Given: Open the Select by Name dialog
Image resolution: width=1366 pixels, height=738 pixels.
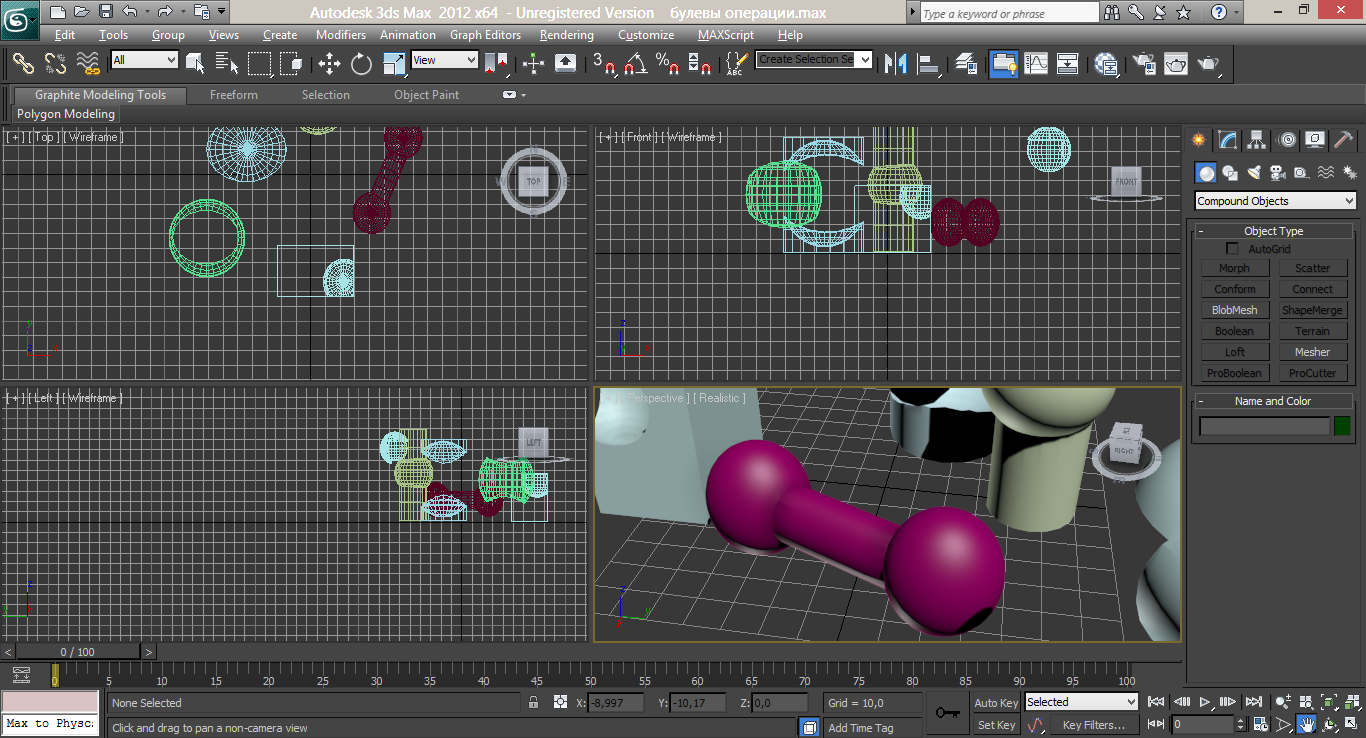Looking at the screenshot, I should [x=227, y=64].
